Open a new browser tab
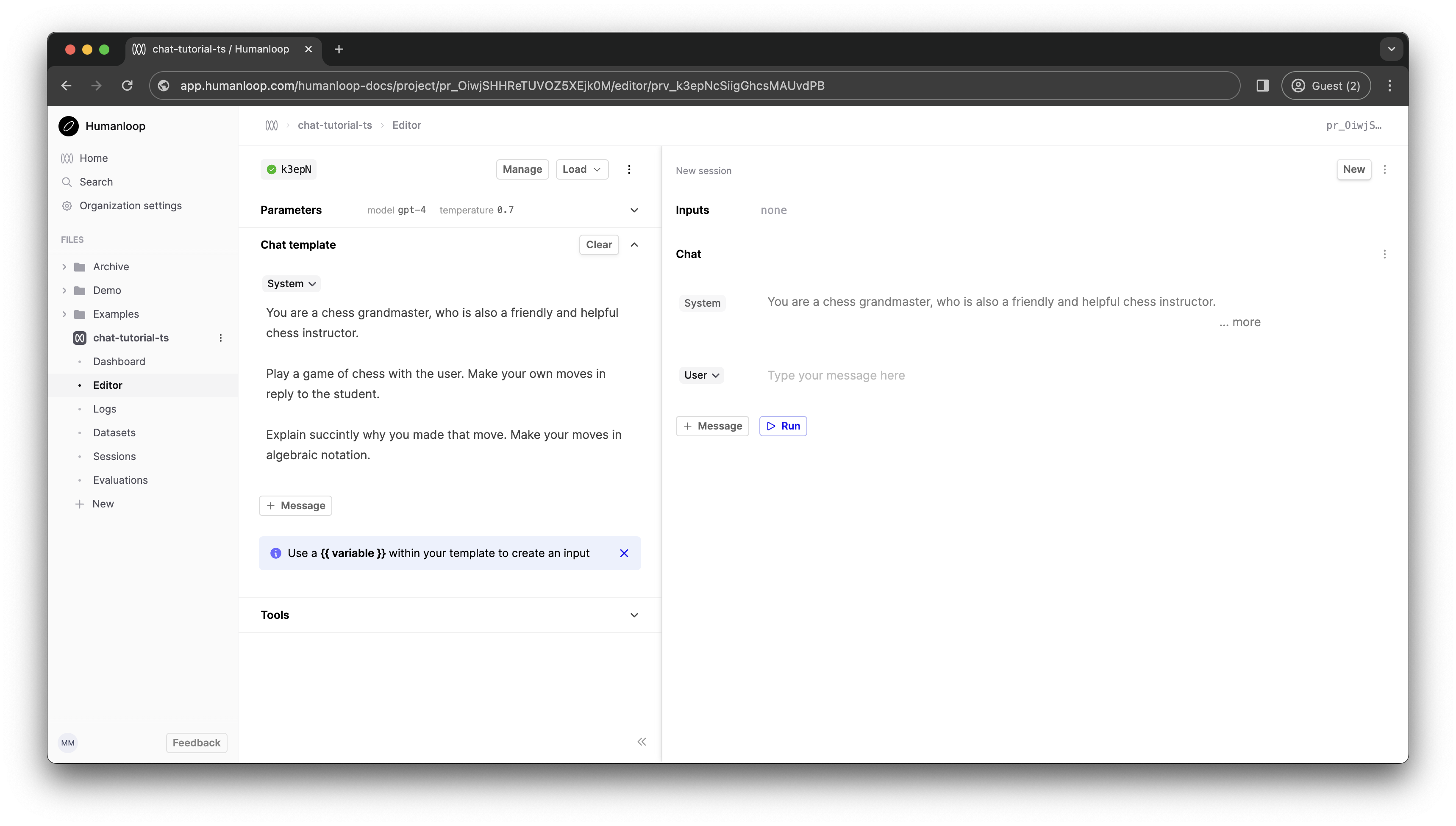The image size is (1456, 826). (x=339, y=50)
